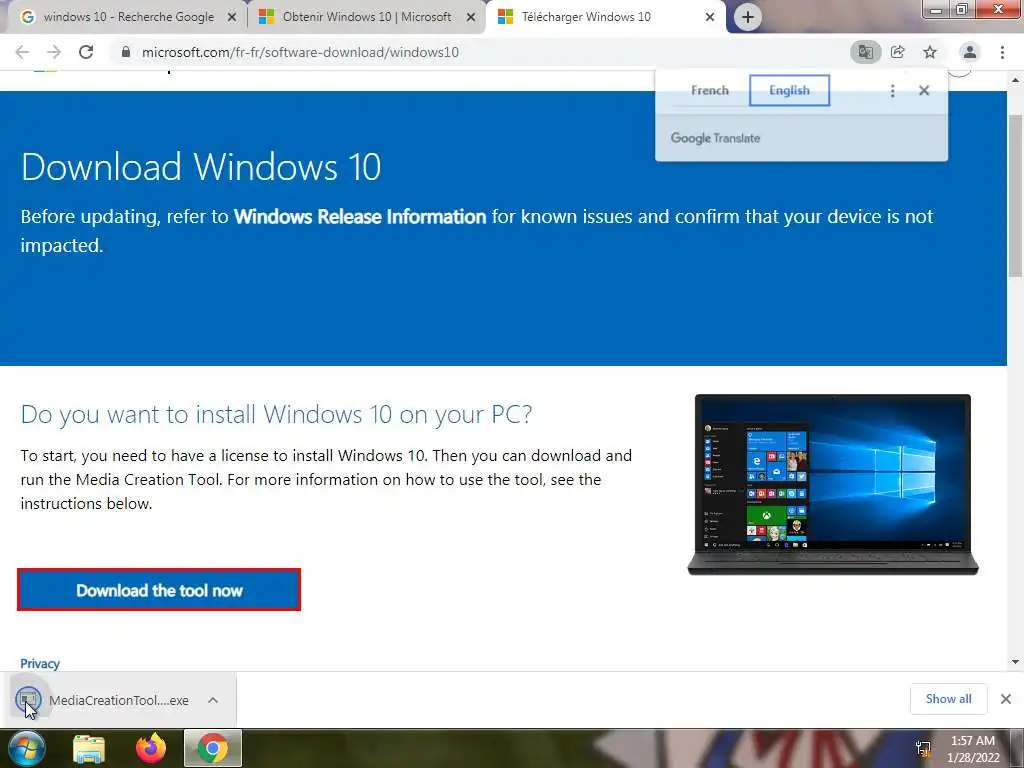Open the Privacy link
This screenshot has width=1024, height=768.
[x=40, y=664]
